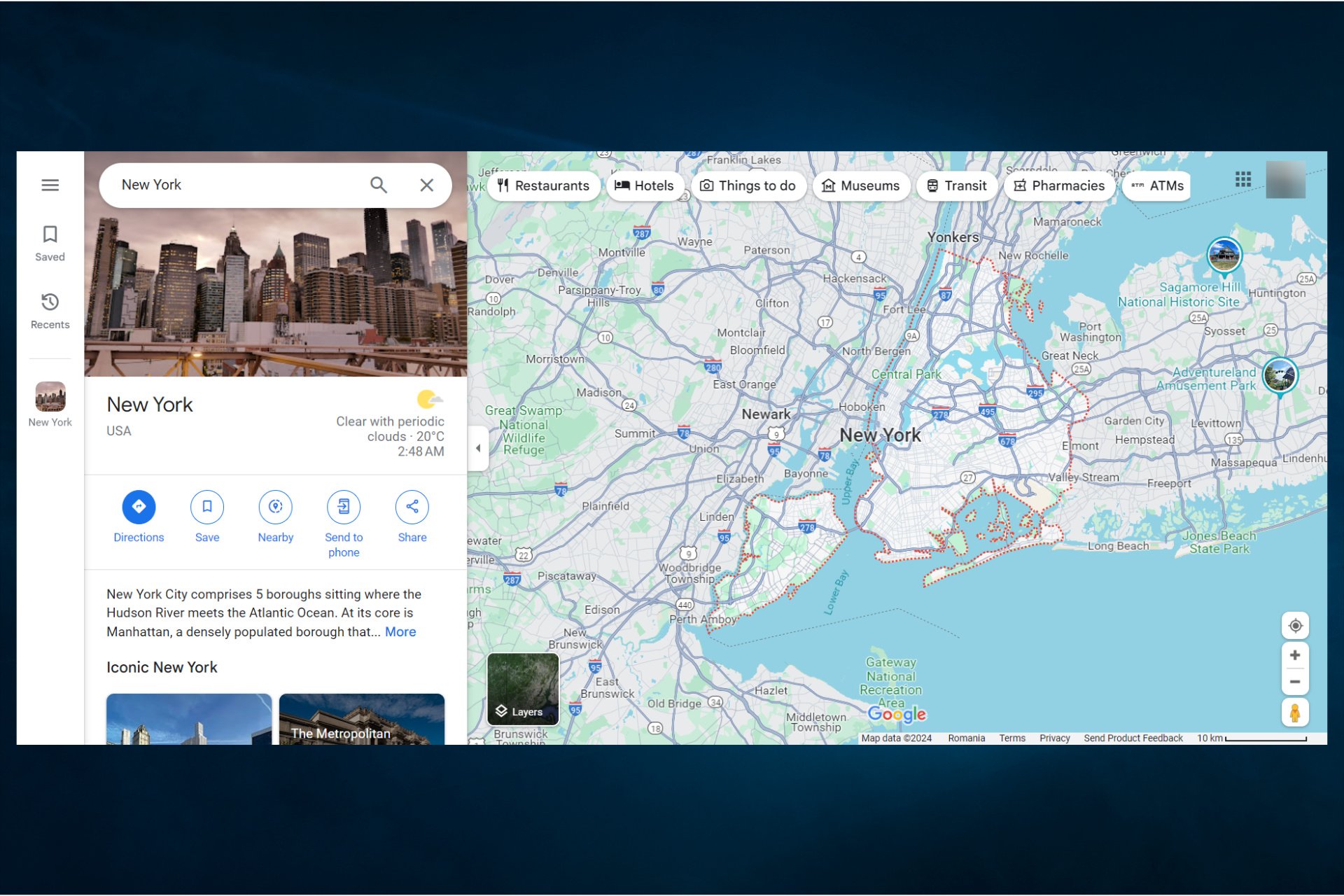The height and width of the screenshot is (896, 1344).
Task: Open the Saved places panel
Action: point(50,243)
